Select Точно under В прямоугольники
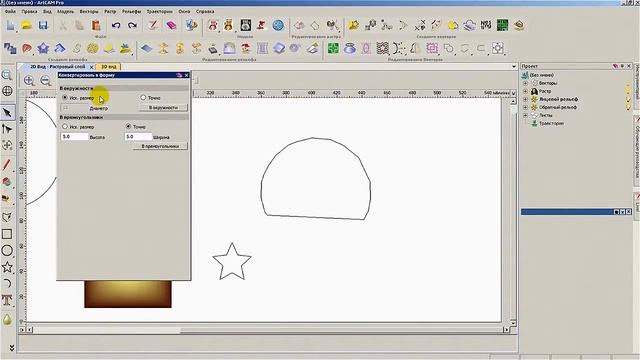 tap(128, 127)
